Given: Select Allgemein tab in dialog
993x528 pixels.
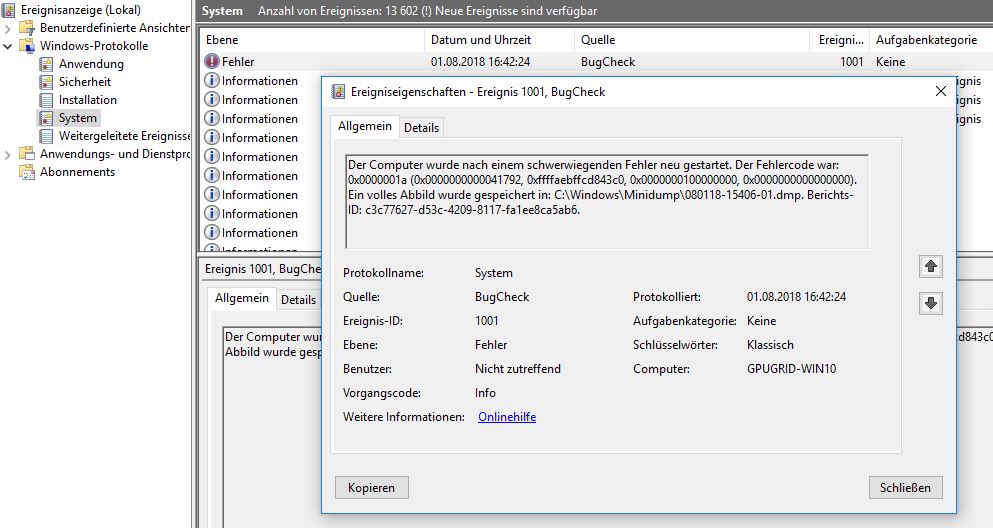Looking at the screenshot, I should pos(365,126).
